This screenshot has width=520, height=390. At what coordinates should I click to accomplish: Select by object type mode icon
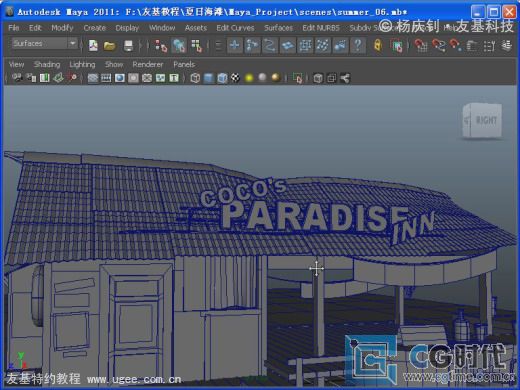click(x=179, y=46)
